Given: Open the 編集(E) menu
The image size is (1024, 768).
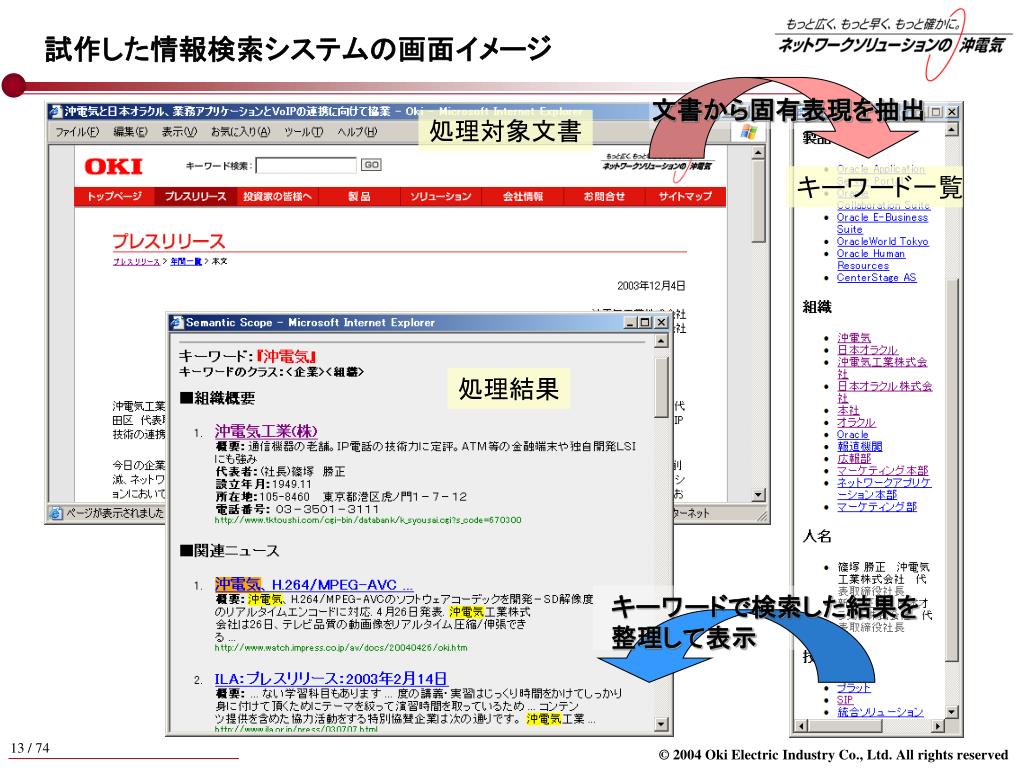Looking at the screenshot, I should (x=131, y=132).
